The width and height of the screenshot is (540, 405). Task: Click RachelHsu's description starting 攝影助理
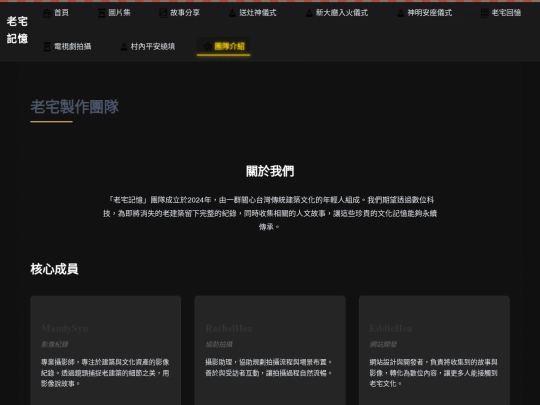269,367
